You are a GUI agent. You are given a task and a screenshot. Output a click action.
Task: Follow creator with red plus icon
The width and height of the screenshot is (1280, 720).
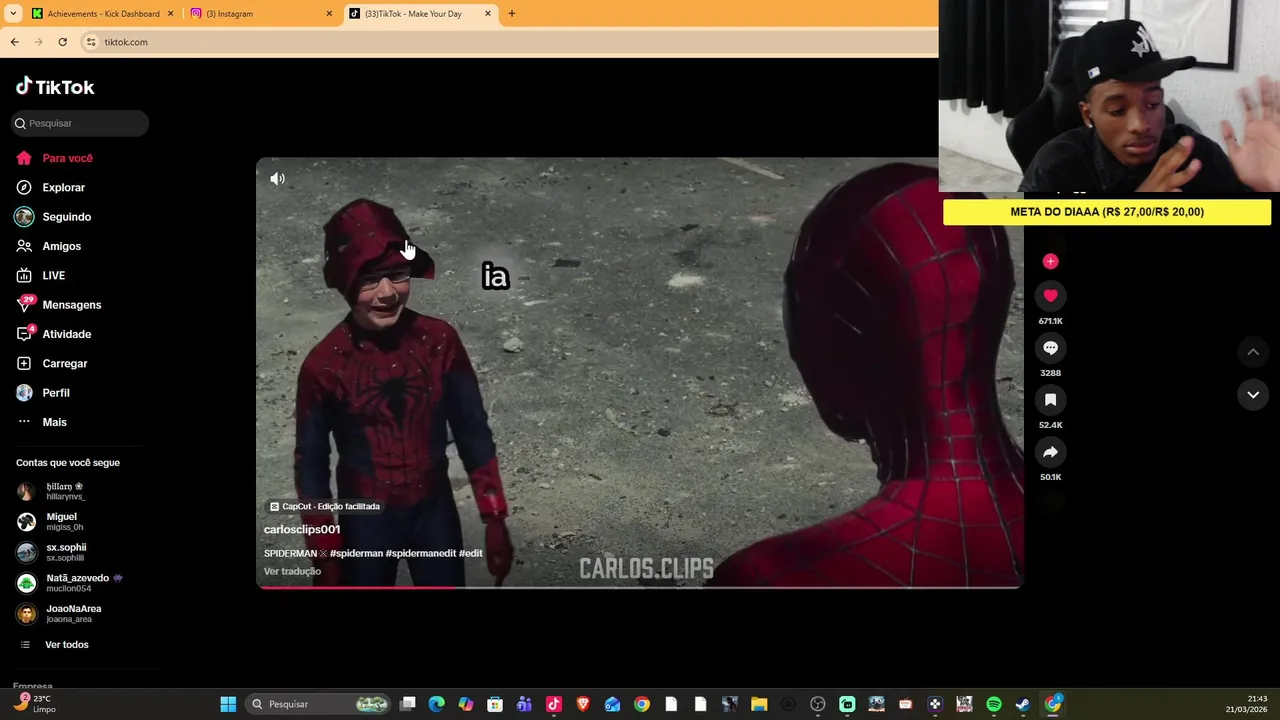click(1050, 261)
